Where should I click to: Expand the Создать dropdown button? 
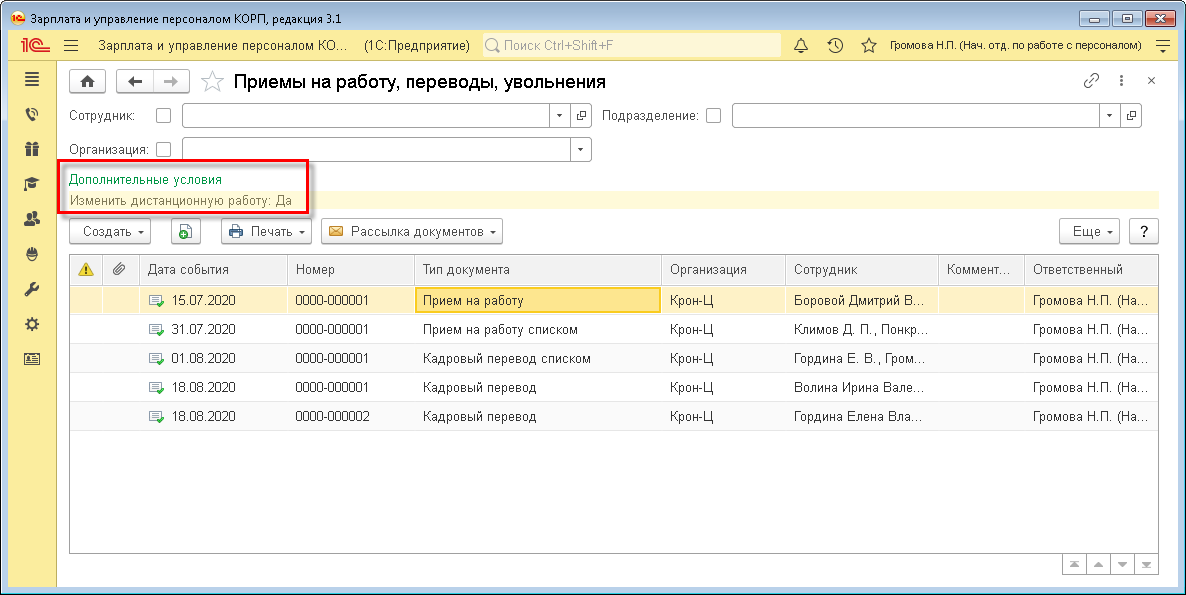[x=109, y=232]
